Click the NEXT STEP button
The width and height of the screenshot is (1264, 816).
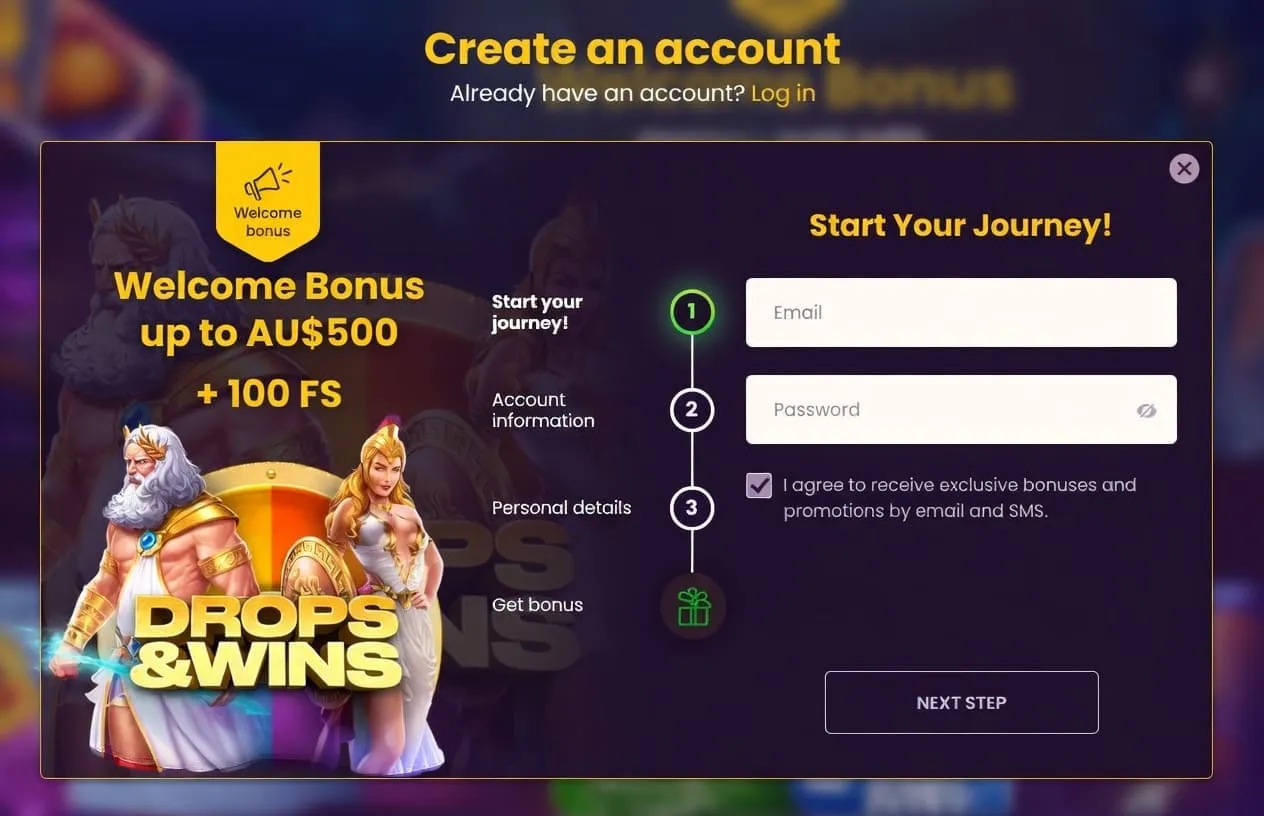coord(961,702)
